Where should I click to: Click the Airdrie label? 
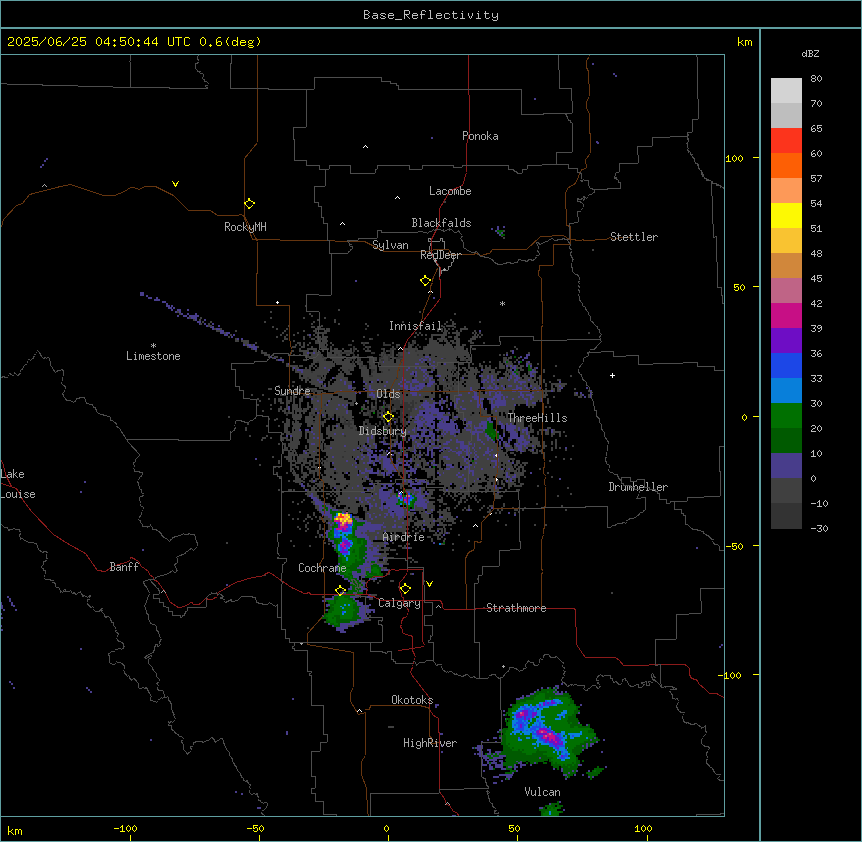tap(404, 537)
